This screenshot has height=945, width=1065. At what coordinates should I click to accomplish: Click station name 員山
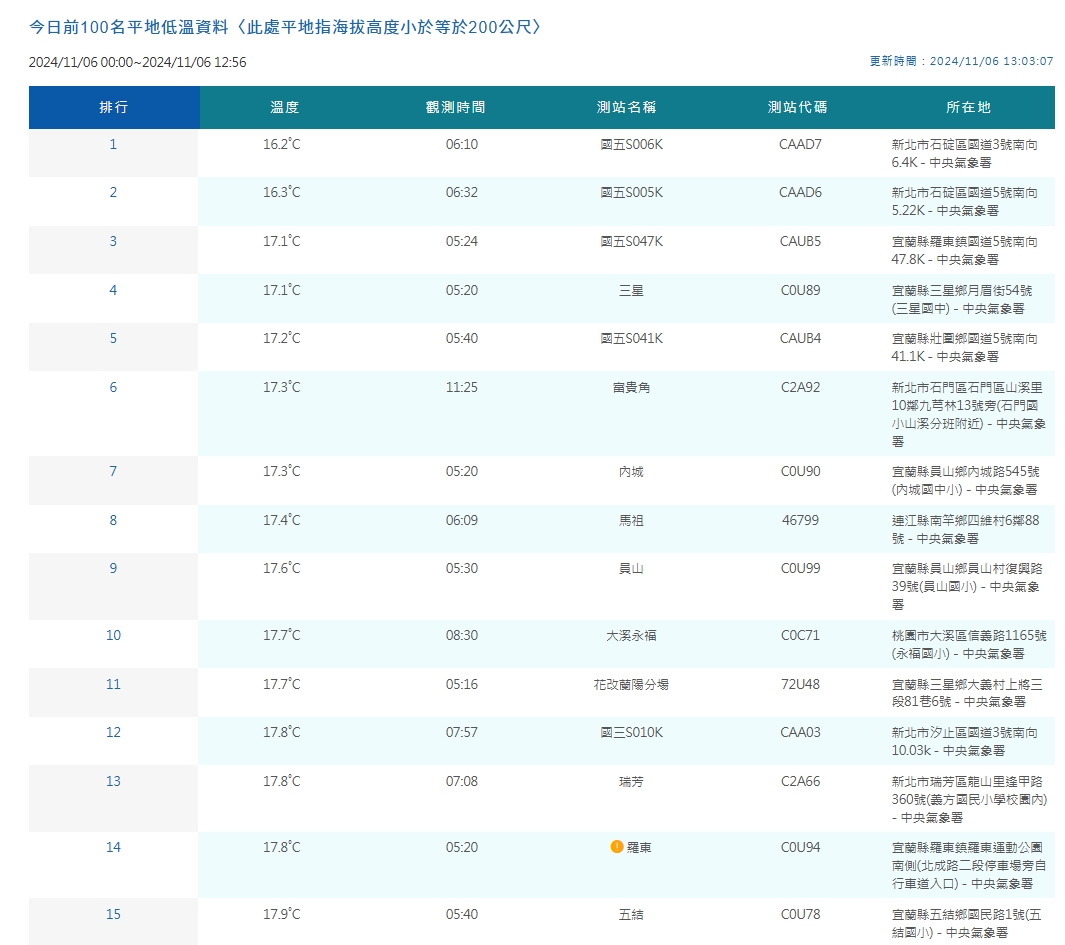tap(632, 569)
